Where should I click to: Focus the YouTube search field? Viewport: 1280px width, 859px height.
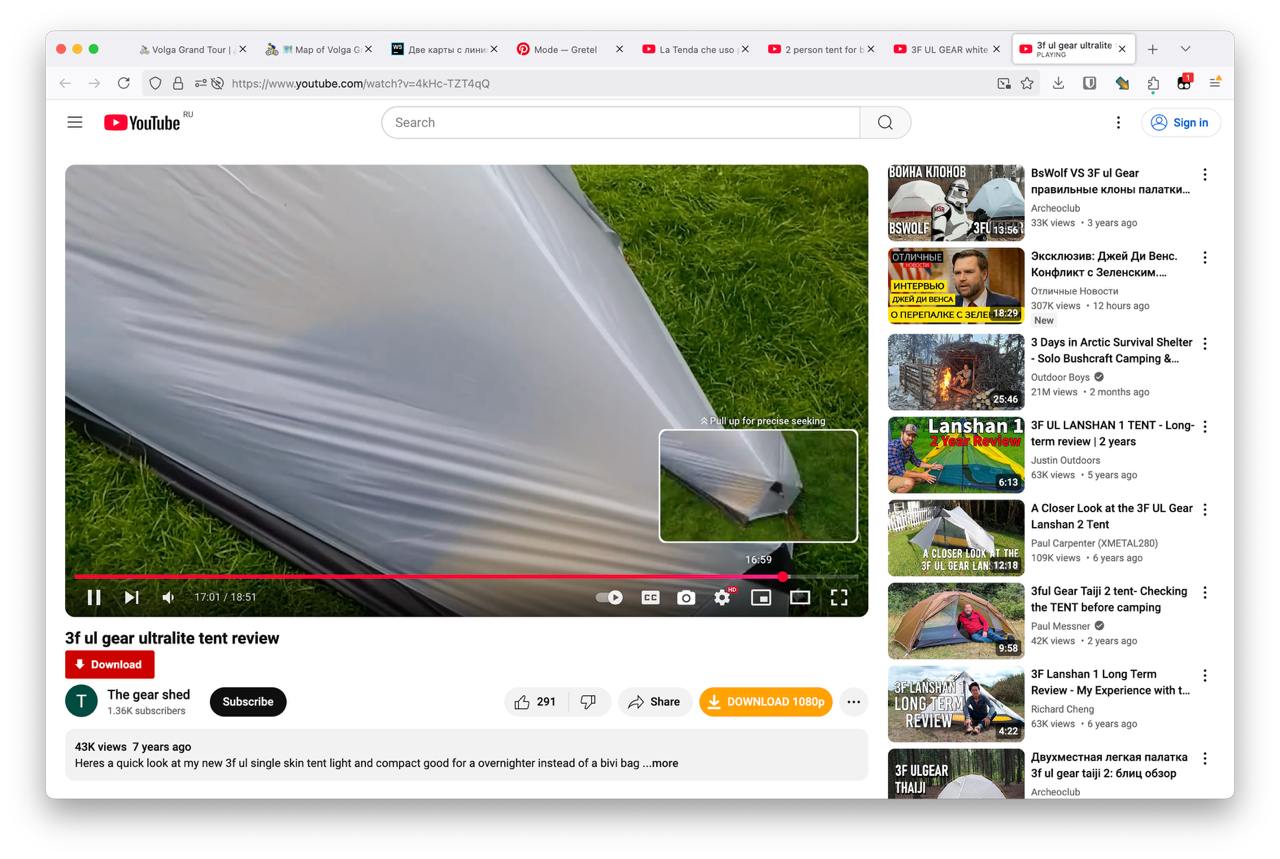(x=620, y=122)
